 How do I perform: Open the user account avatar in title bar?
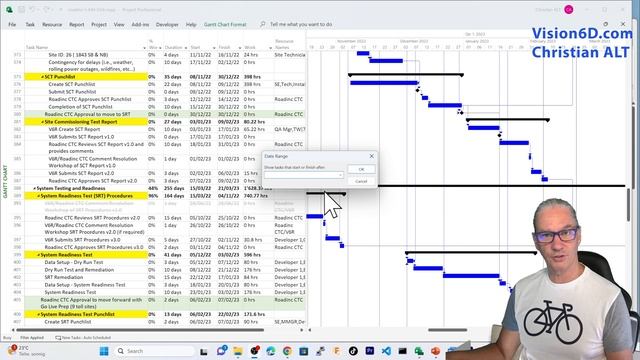568,9
